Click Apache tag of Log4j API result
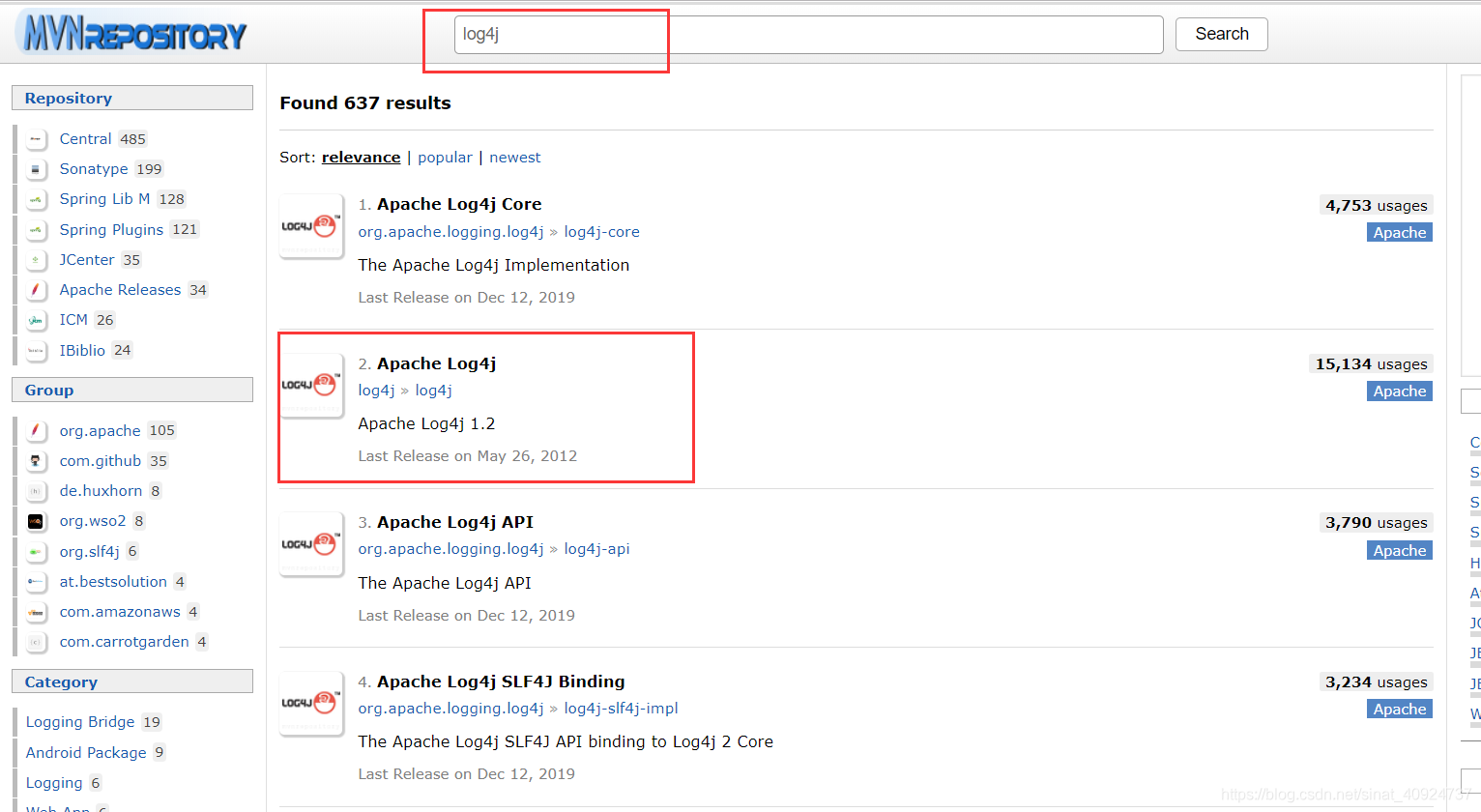The image size is (1481, 812). pyautogui.click(x=1400, y=550)
